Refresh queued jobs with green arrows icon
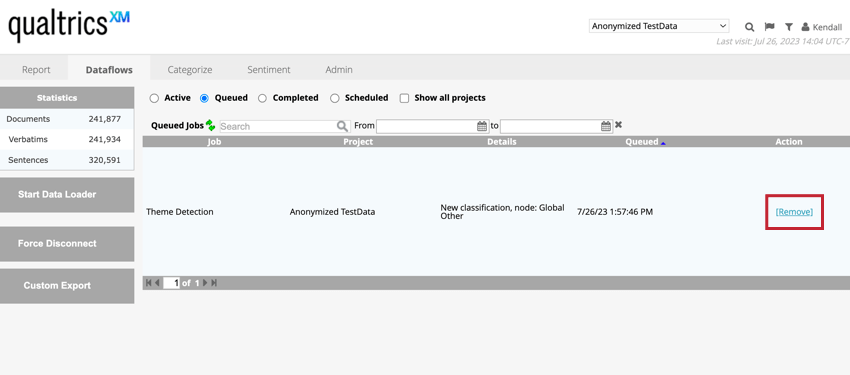850x375 pixels. tap(210, 125)
